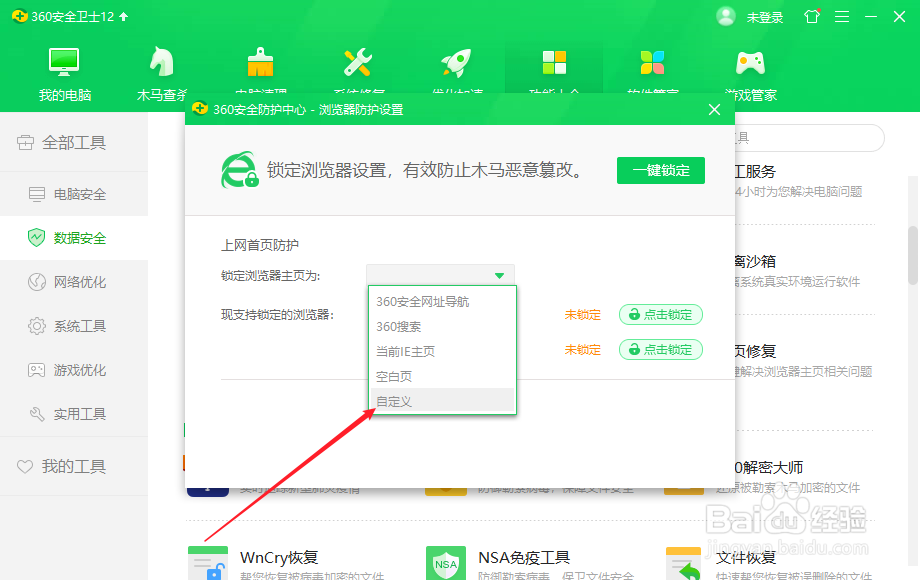Viewport: 920px width, 580px height.
Task: Click the second 未锁定 status text
Action: click(x=583, y=350)
